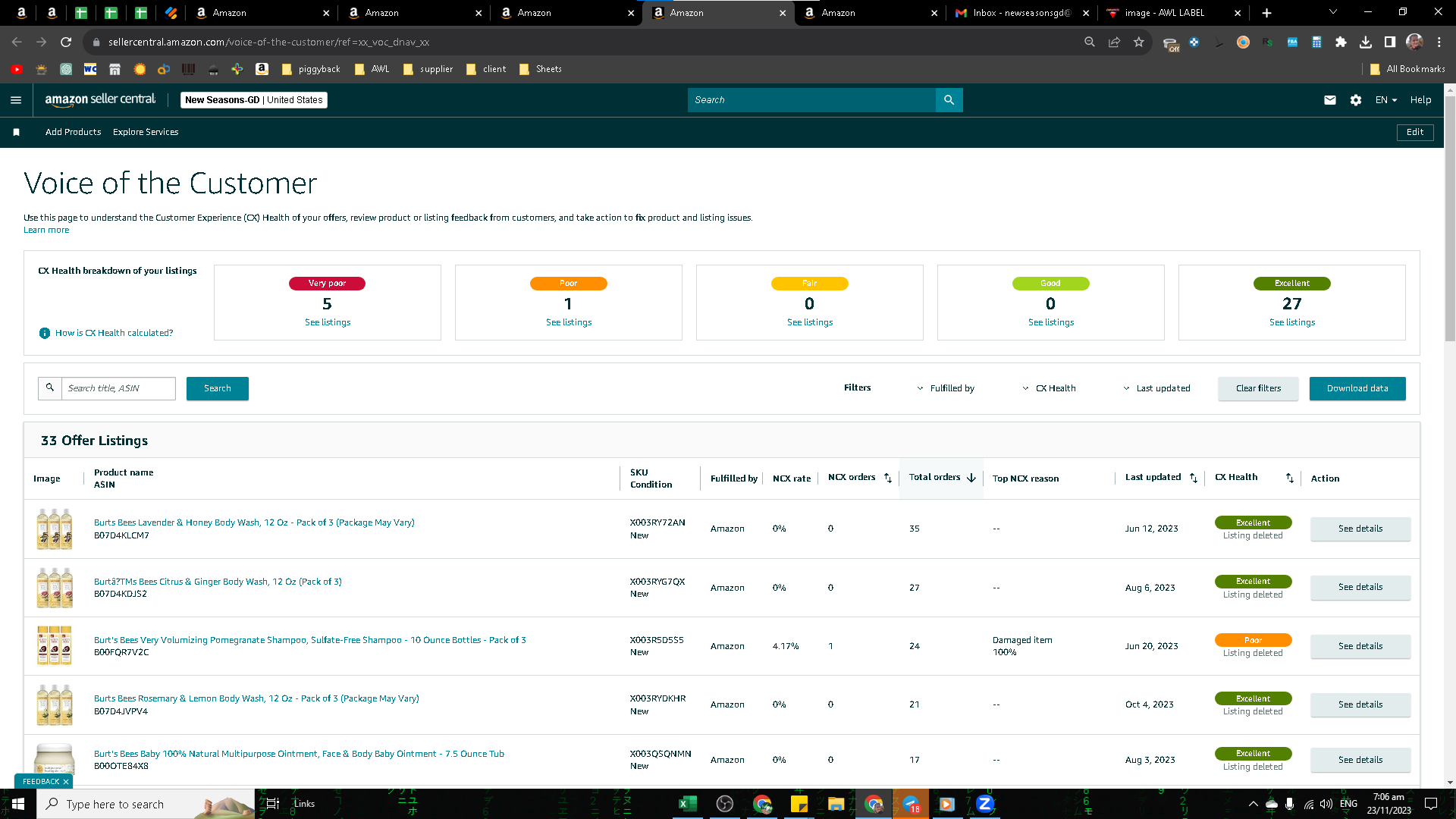
Task: Click the Help link in header
Action: [x=1420, y=100]
